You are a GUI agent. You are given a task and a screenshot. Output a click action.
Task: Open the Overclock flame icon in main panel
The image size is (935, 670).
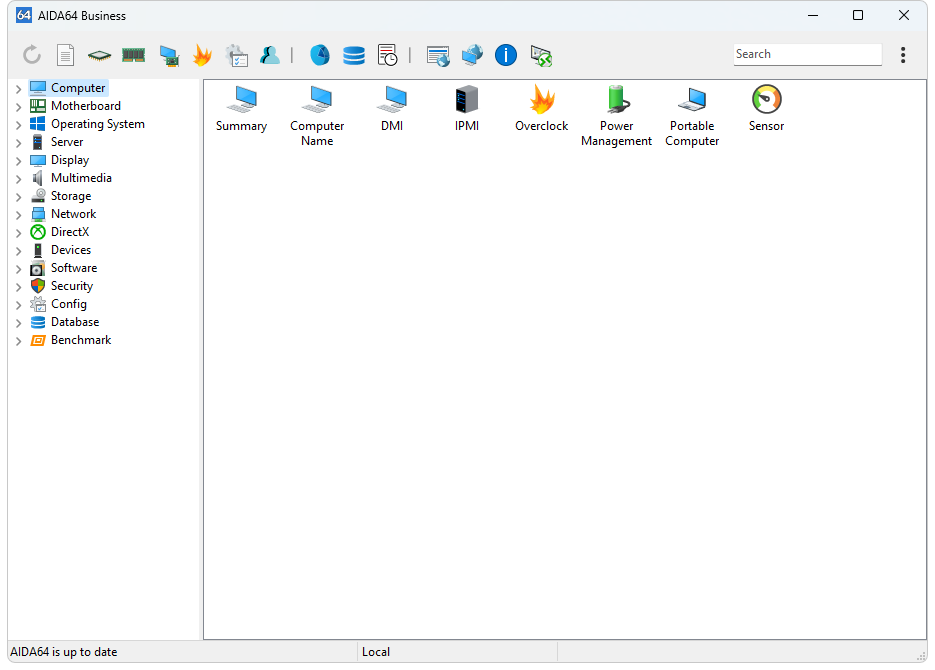[x=541, y=100]
